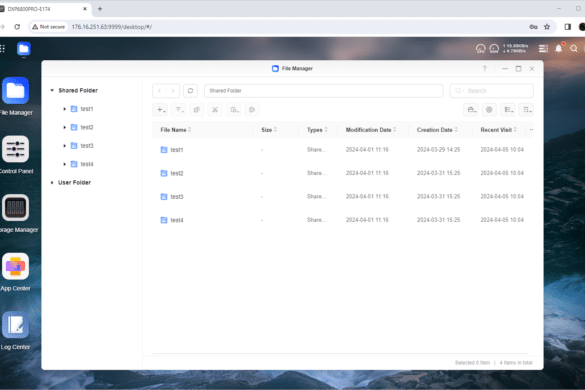Viewport: 585px width, 390px height.
Task: Click the refresh button in File Manager
Action: [x=190, y=91]
